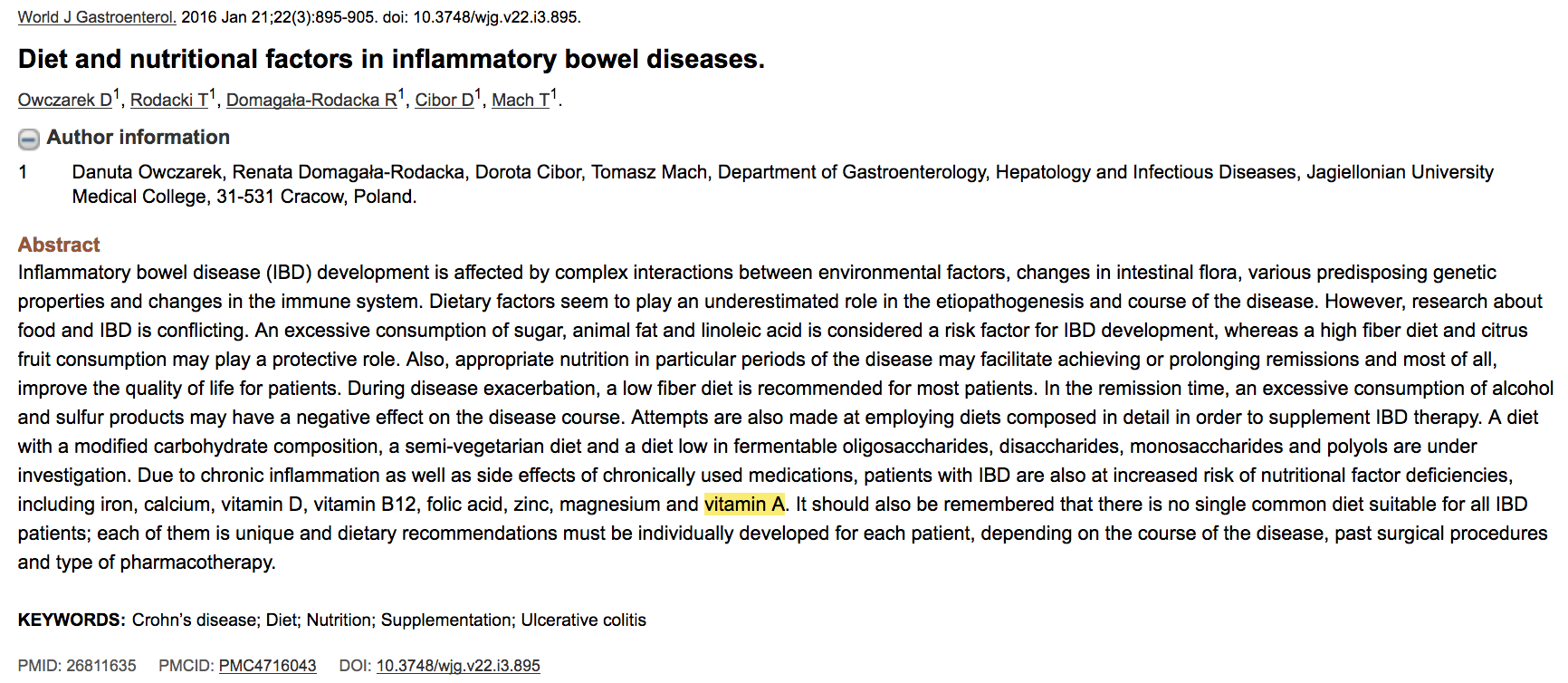The width and height of the screenshot is (1568, 683).
Task: Follow the DOI link beside the PMCID
Action: tap(458, 666)
